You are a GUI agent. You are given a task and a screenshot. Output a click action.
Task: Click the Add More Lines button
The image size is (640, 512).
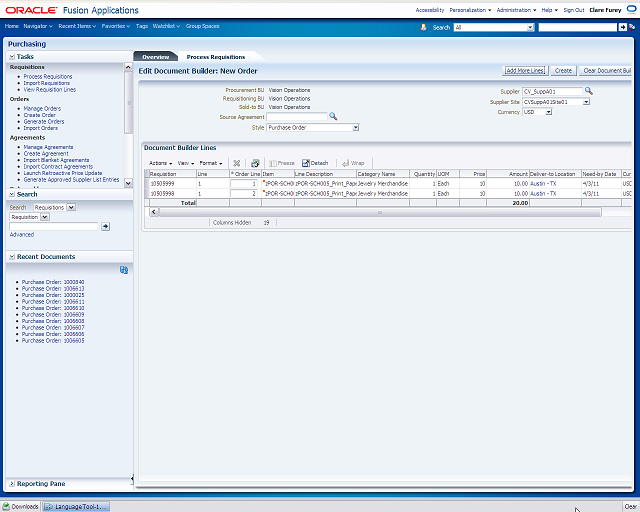(x=525, y=71)
